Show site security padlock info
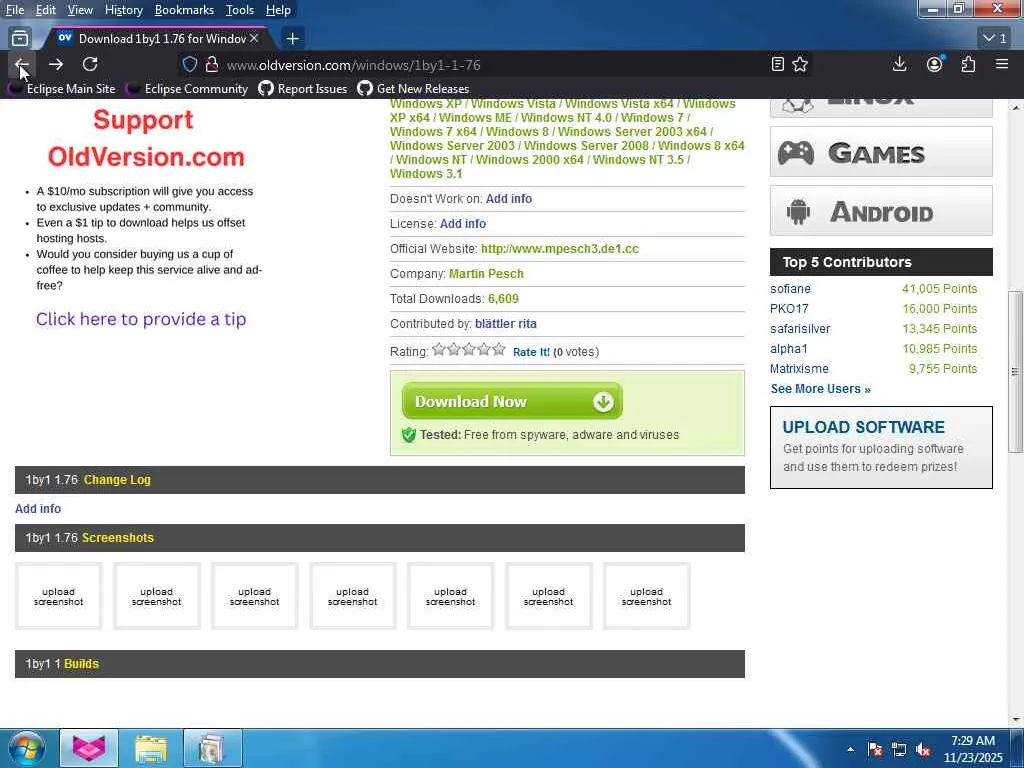Screen dimensions: 1024x768 [x=212, y=65]
